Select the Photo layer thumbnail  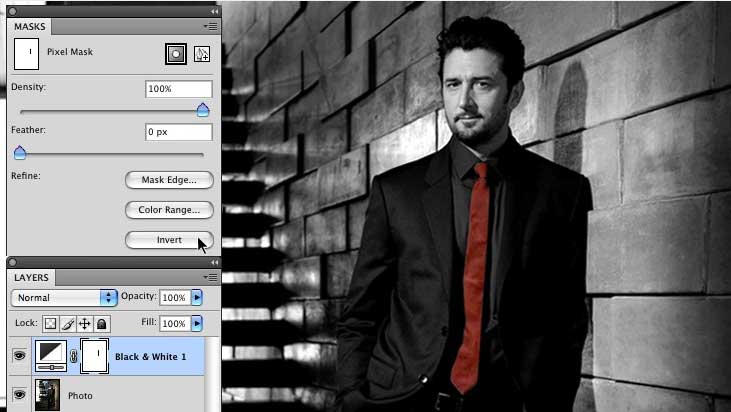point(48,395)
